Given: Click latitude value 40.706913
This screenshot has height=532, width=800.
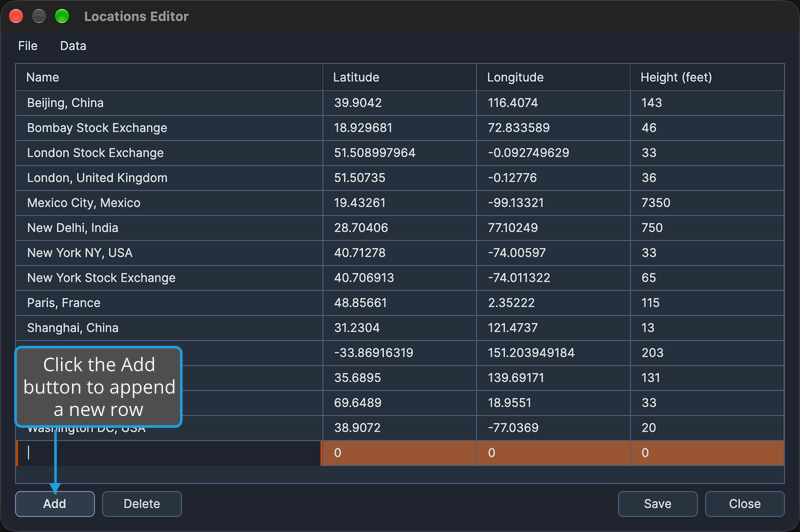Looking at the screenshot, I should tap(364, 278).
